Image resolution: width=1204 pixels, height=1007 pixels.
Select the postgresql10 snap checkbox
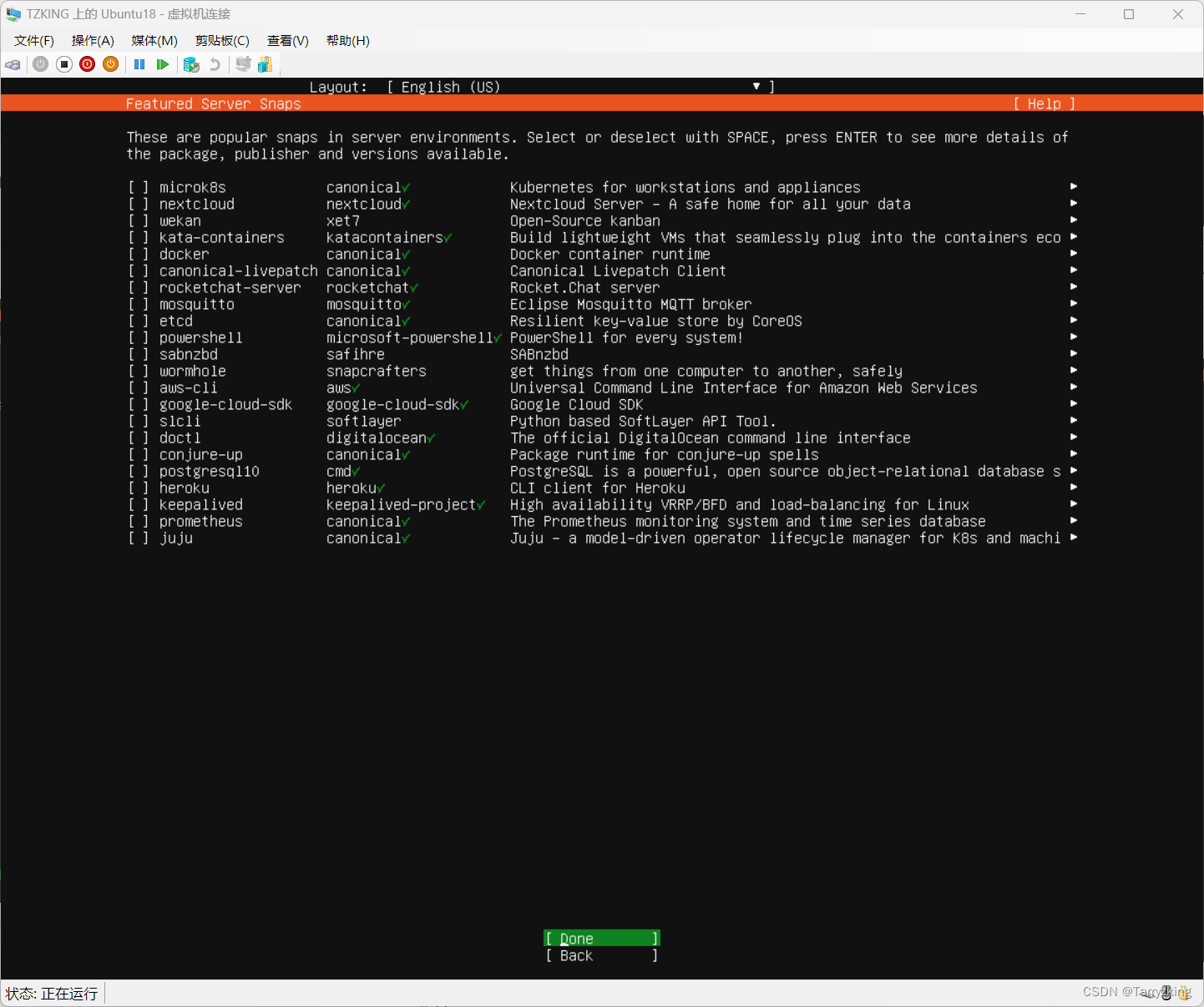[x=139, y=472]
